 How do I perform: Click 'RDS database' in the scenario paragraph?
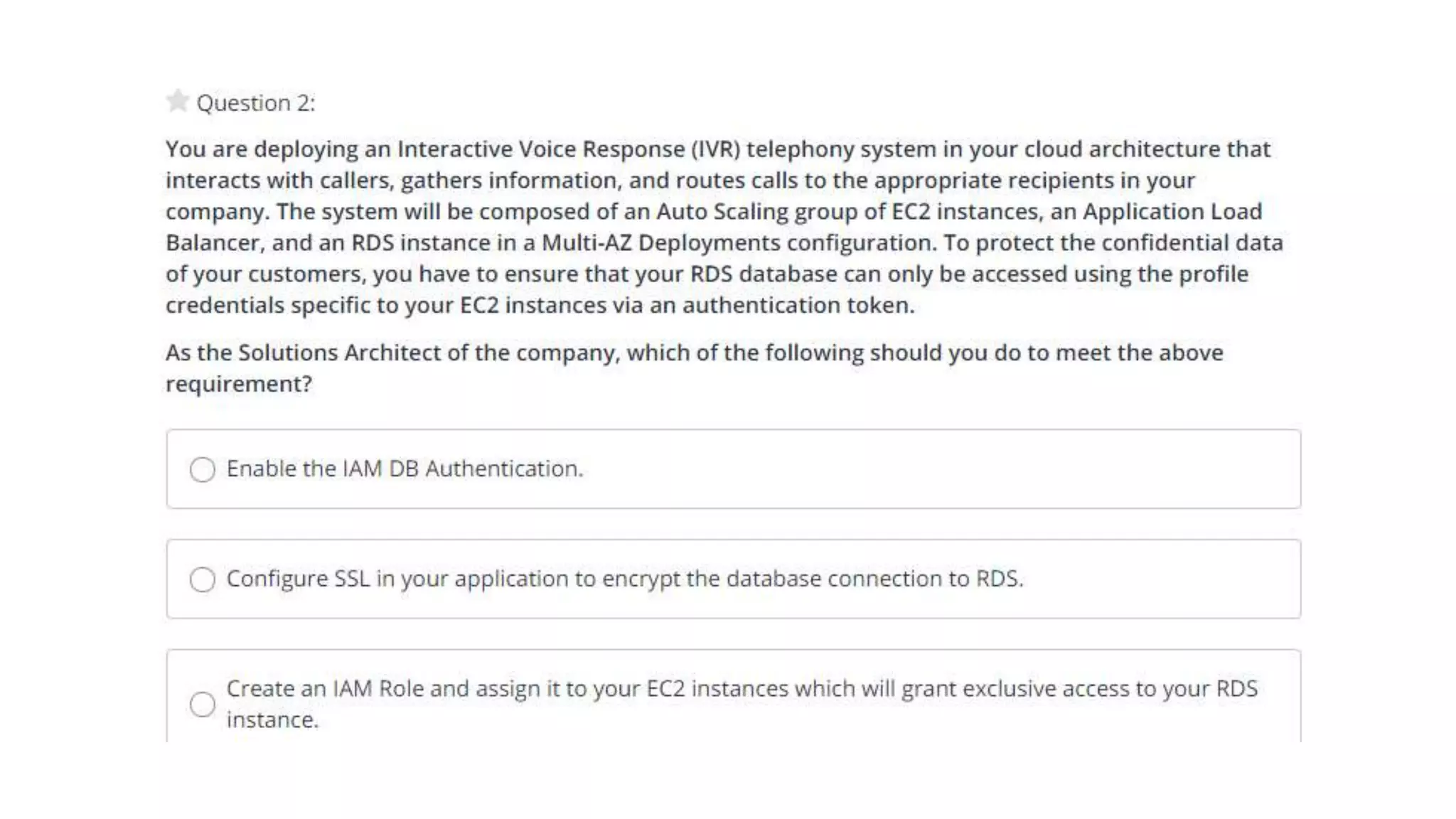pos(763,274)
